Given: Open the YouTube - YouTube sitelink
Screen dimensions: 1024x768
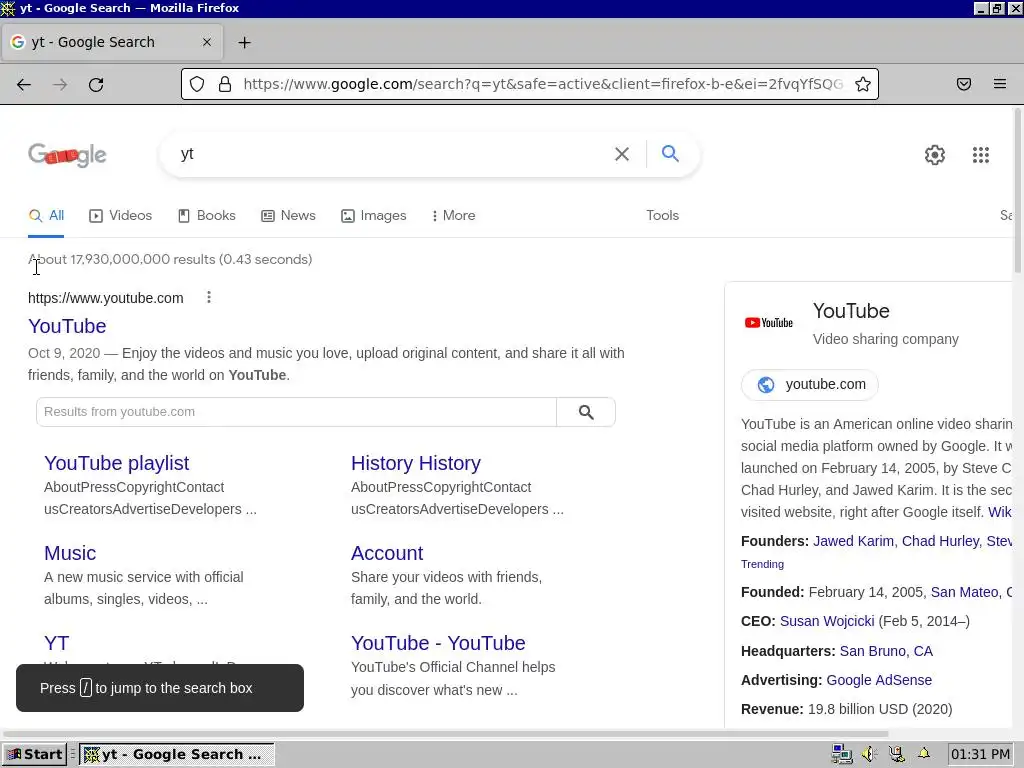Looking at the screenshot, I should pyautogui.click(x=438, y=643).
